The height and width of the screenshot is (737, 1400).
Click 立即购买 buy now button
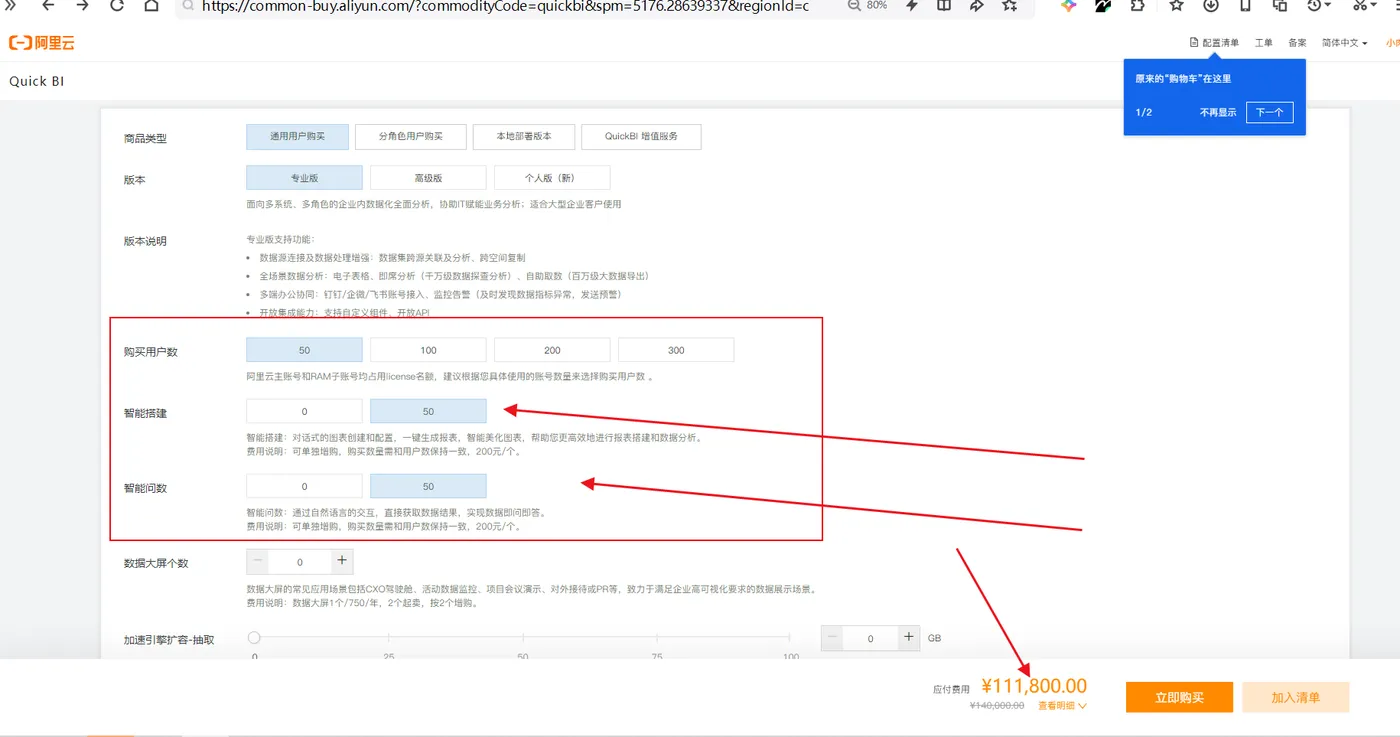1179,697
